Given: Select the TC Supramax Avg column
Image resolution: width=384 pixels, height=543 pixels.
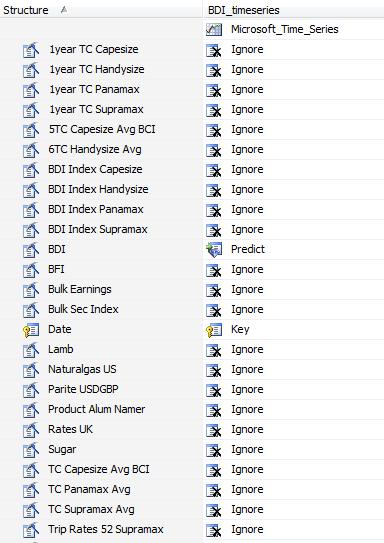Looking at the screenshot, I should (91, 509).
